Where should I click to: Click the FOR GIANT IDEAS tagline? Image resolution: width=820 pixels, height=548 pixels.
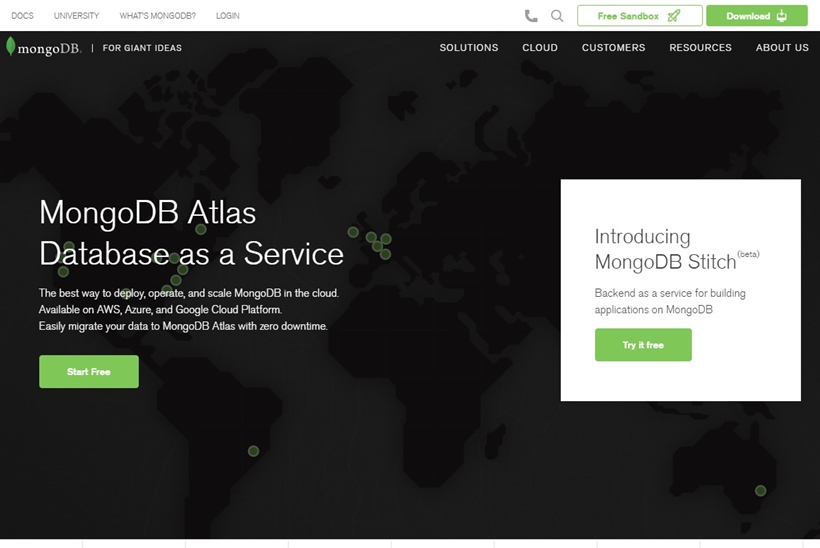point(142,48)
